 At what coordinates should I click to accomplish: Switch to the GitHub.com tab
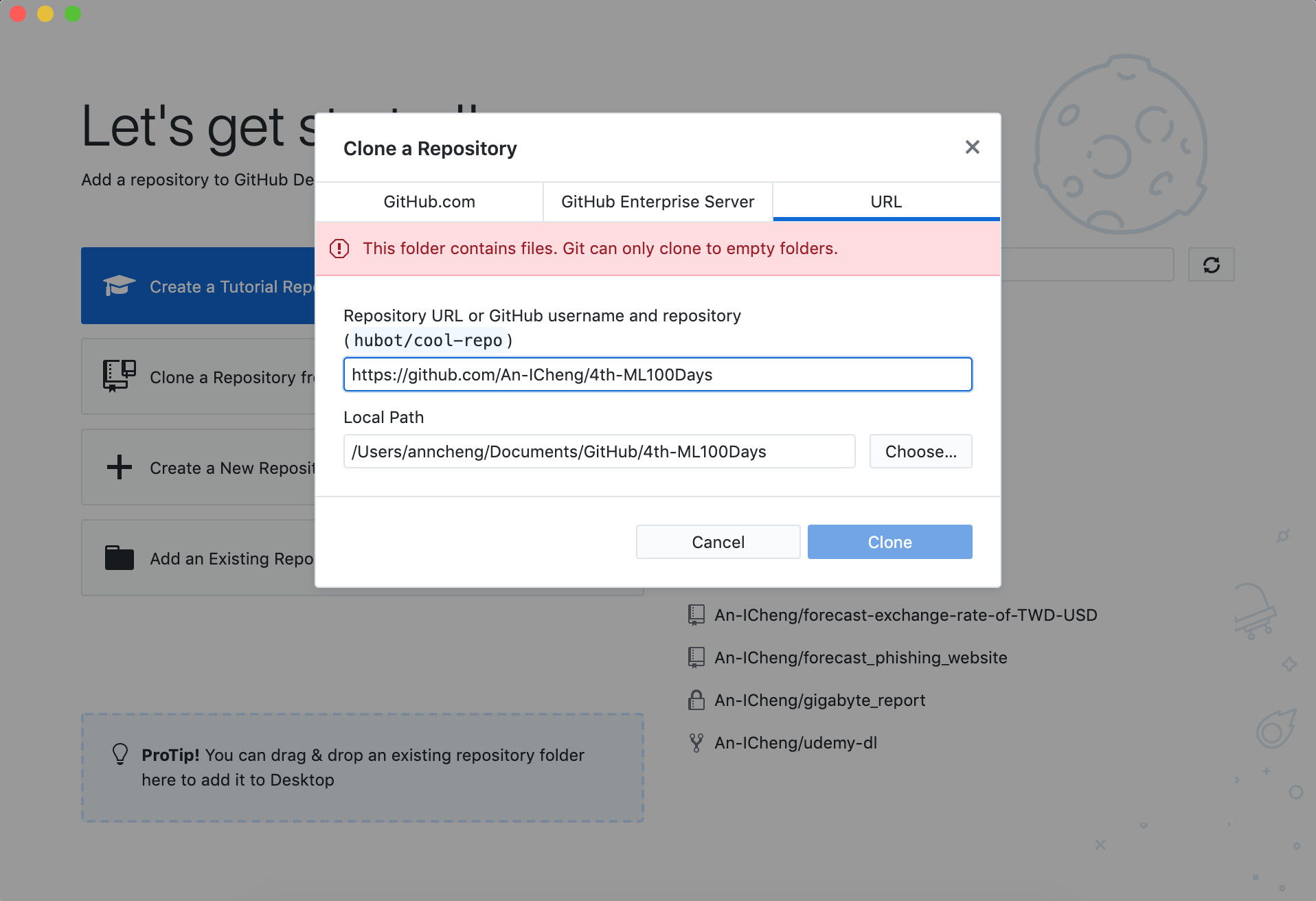pos(429,201)
